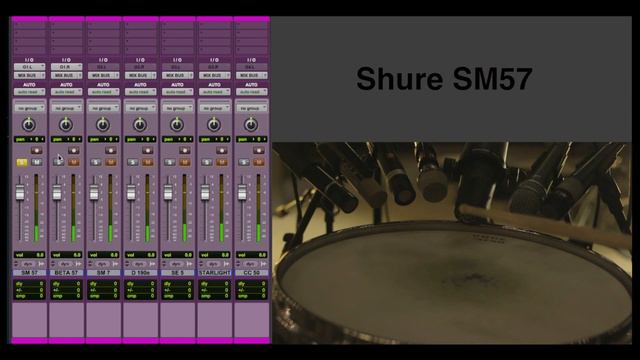Solo the SM 7 track
Screen dimensions: 640x360
coord(96,162)
